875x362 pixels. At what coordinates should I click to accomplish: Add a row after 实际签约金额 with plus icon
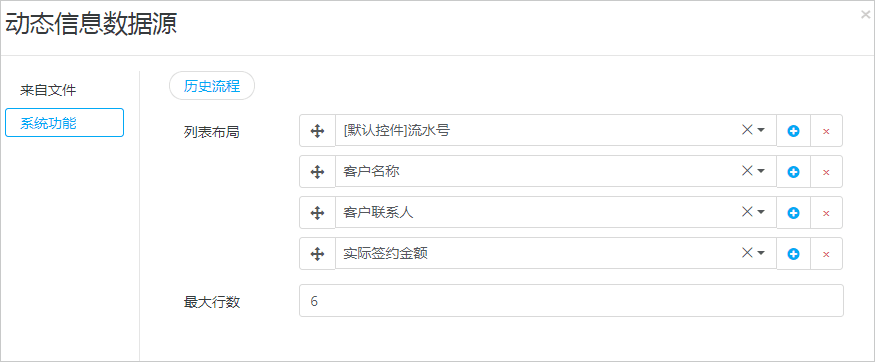point(793,254)
